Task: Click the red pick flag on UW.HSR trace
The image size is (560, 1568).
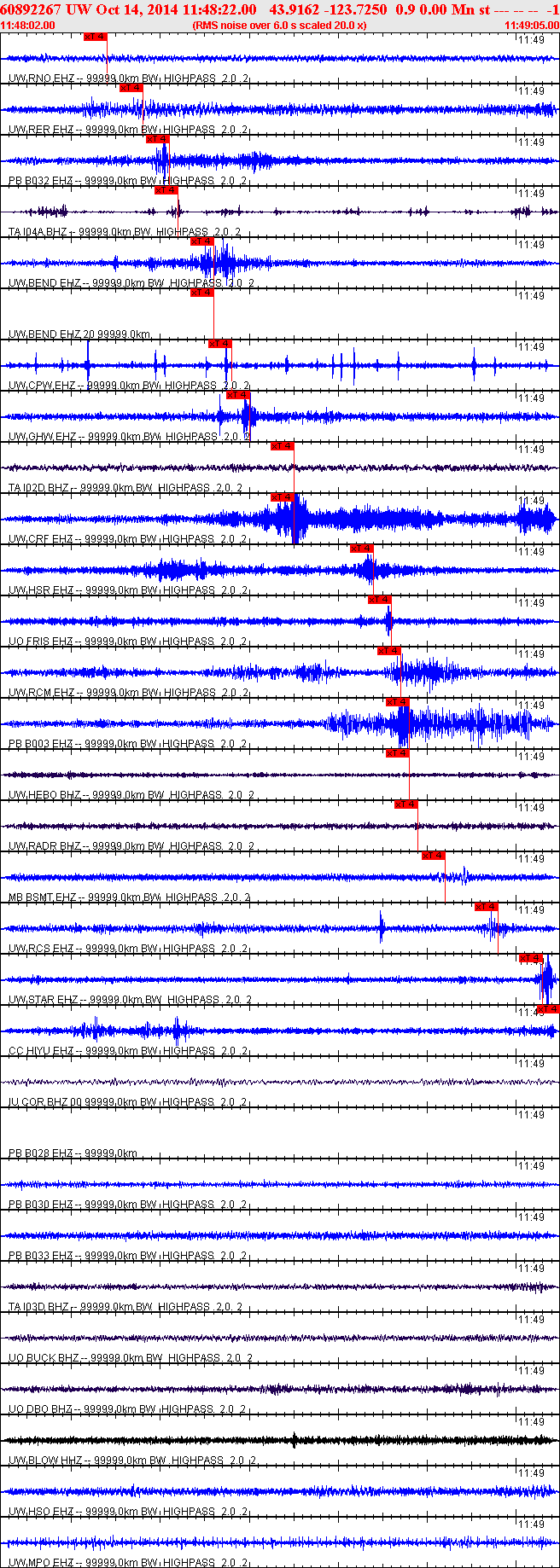Action: coord(361,549)
